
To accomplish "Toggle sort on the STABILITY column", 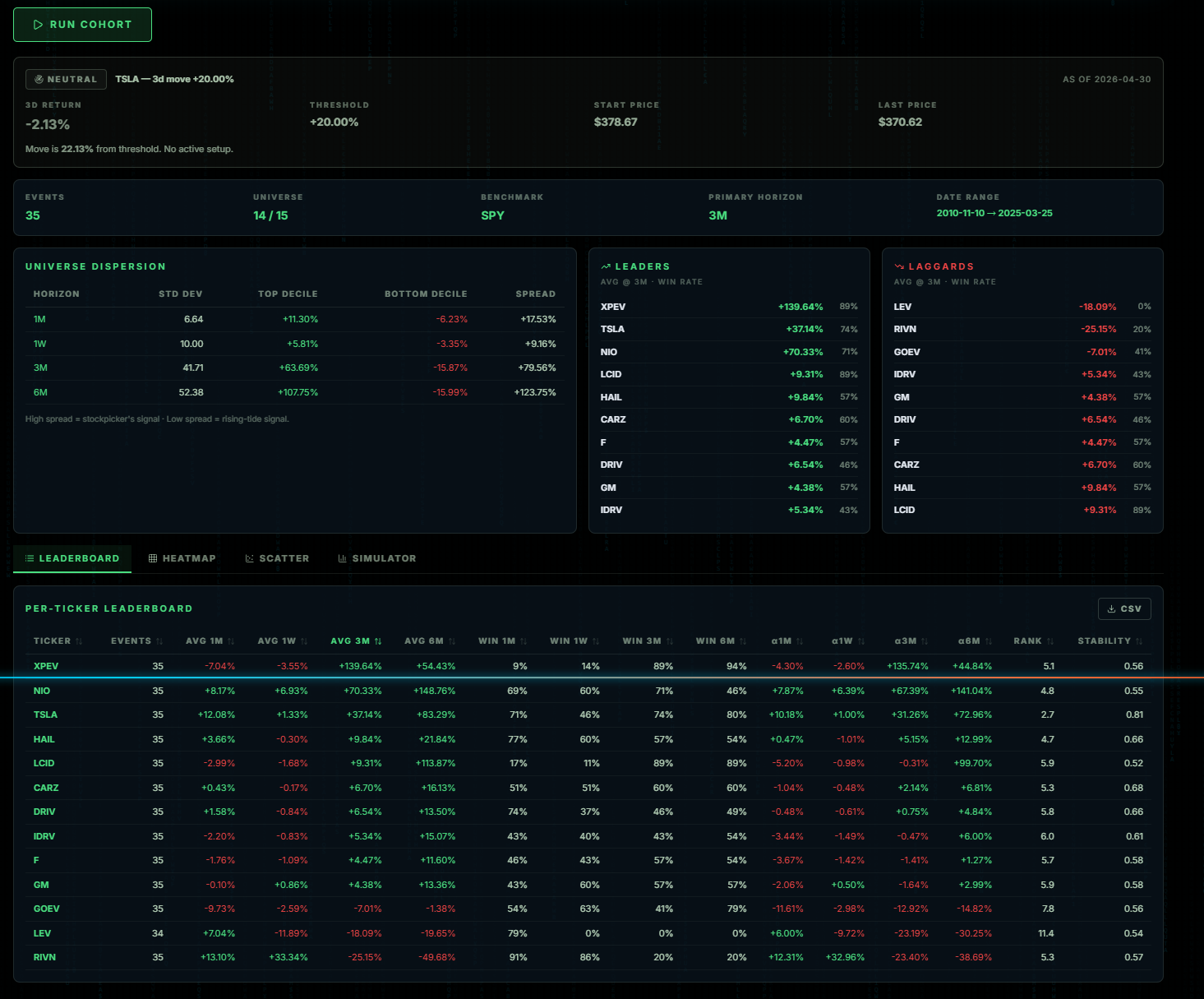I will coord(1137,641).
